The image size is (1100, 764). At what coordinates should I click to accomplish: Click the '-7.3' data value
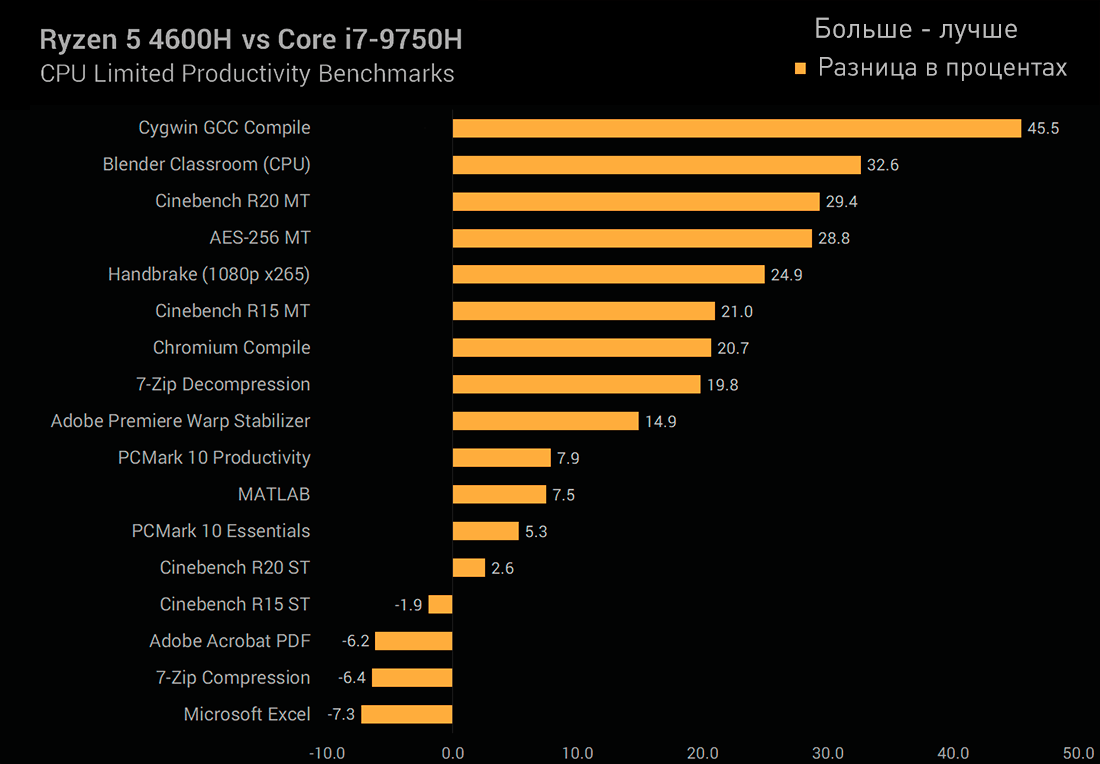pyautogui.click(x=342, y=715)
